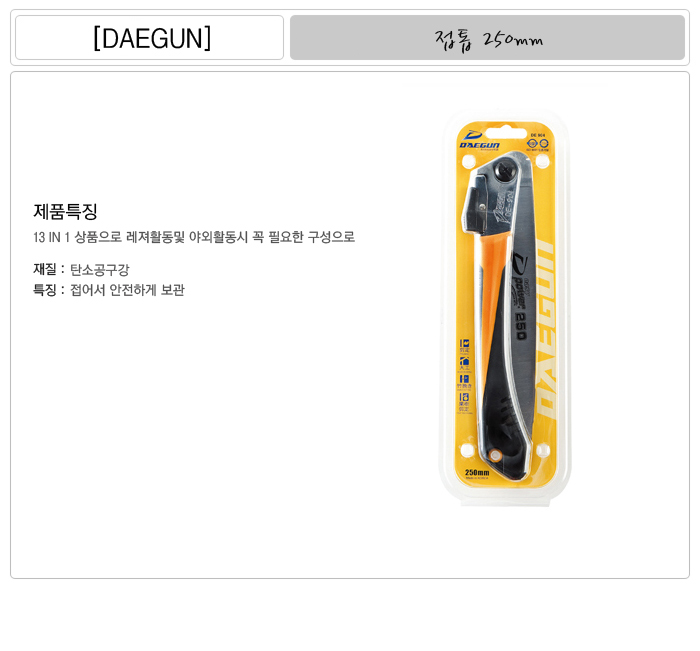Click the power 250 logo on blade
The image size is (700, 651).
(x=519, y=295)
